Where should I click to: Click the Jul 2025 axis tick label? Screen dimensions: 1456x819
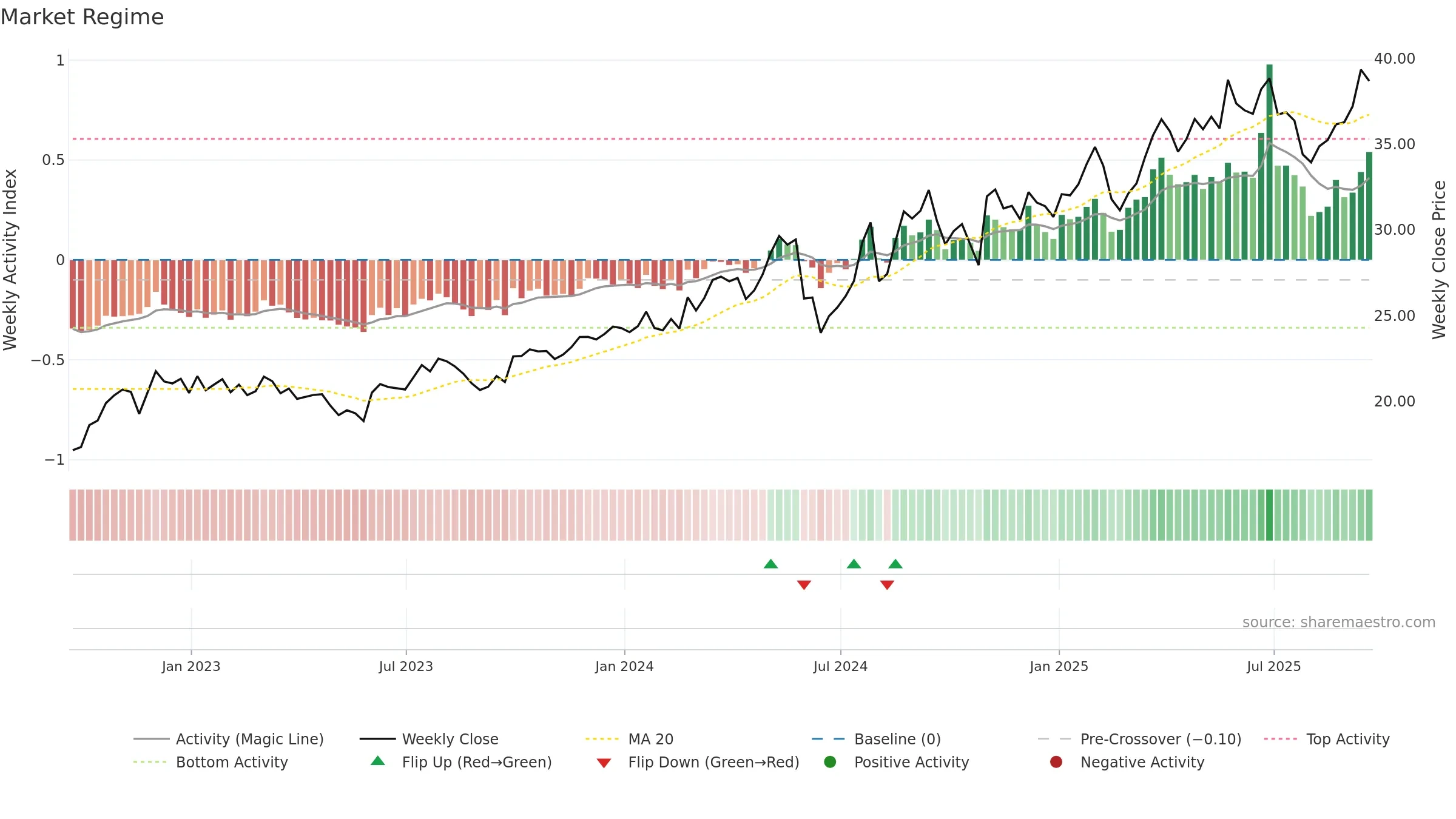[1274, 667]
